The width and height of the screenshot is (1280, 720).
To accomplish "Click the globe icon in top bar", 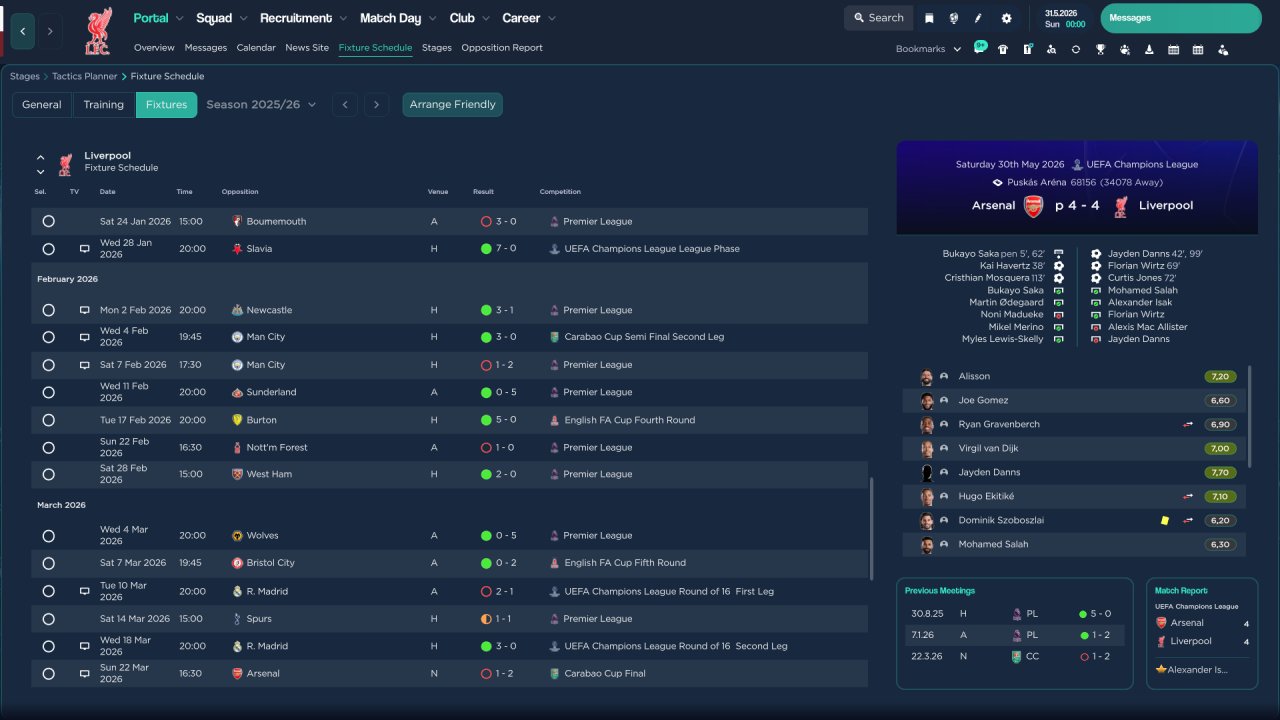I will click(954, 18).
